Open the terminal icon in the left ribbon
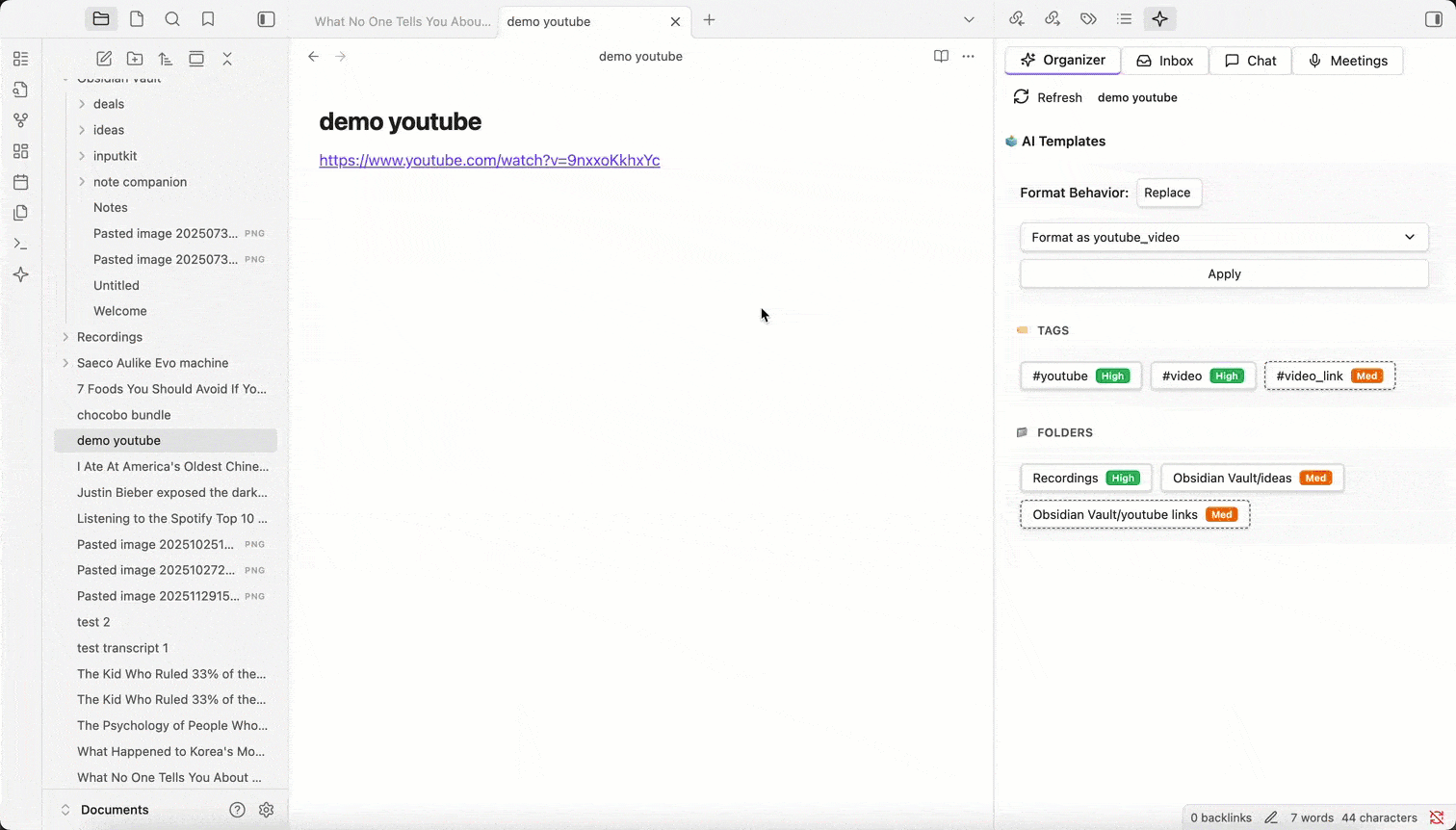Viewport: 1456px width, 830px height. (20, 244)
